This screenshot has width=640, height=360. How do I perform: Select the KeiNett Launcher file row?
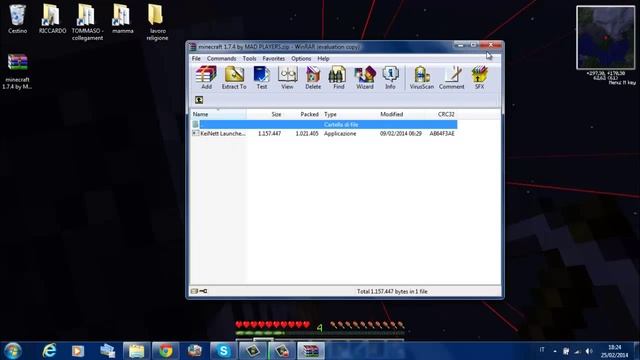click(324, 133)
